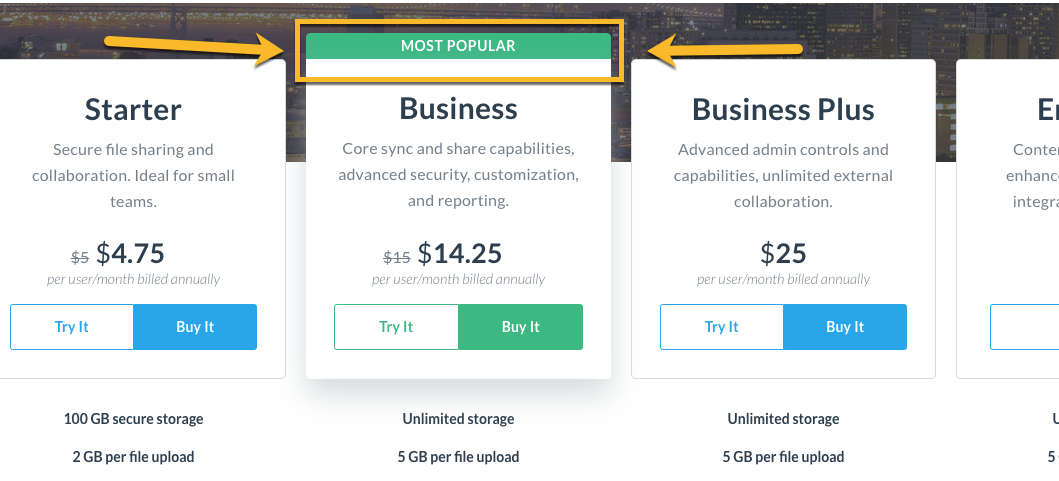Viewport: 1059px width, 481px height.
Task: Select the Business plan heading
Action: point(458,109)
